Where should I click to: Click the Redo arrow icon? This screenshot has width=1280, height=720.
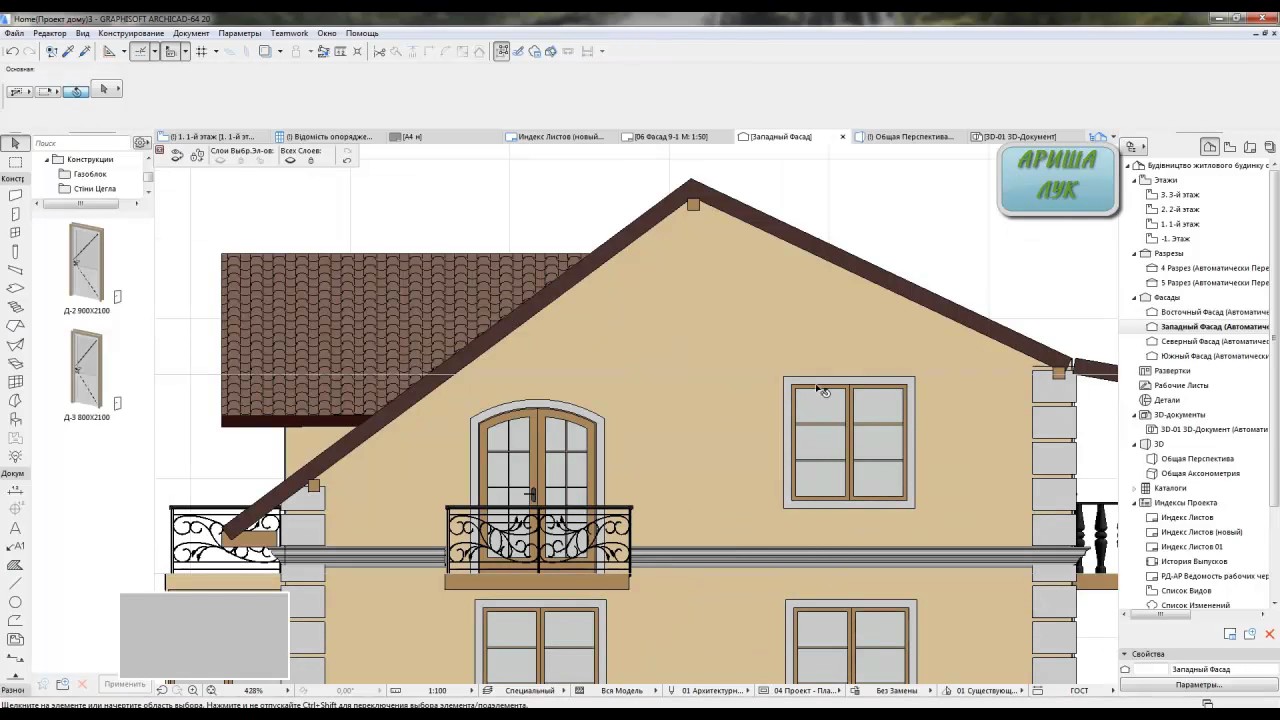click(29, 51)
